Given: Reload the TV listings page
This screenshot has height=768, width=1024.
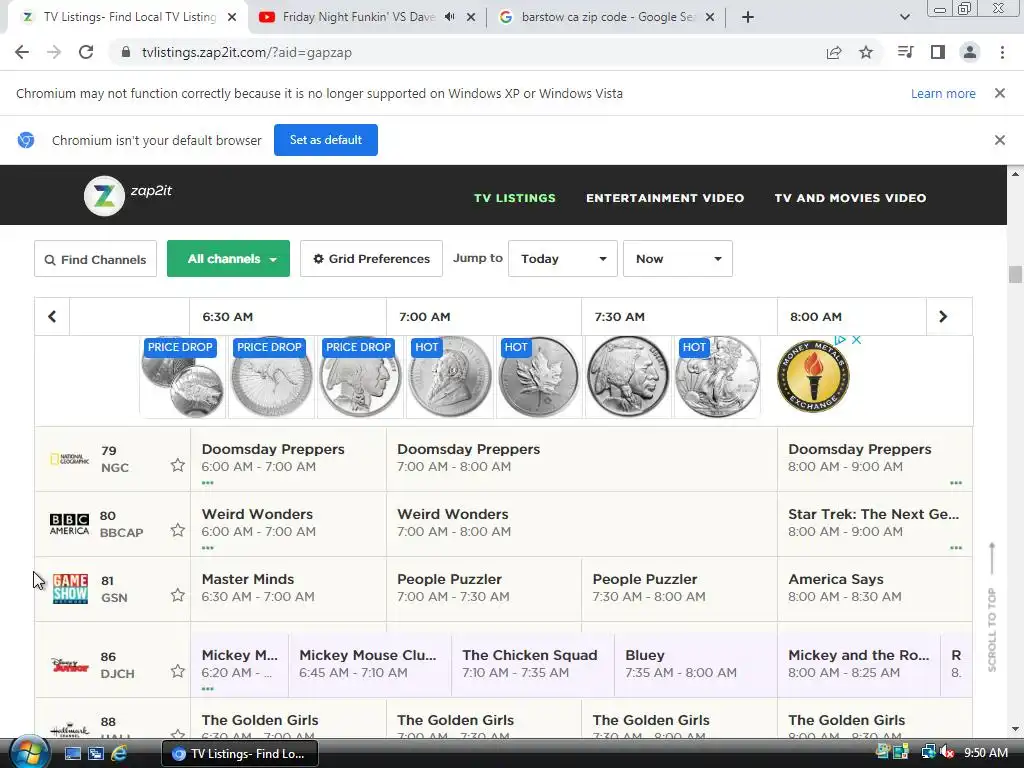Looking at the screenshot, I should click(x=86, y=52).
